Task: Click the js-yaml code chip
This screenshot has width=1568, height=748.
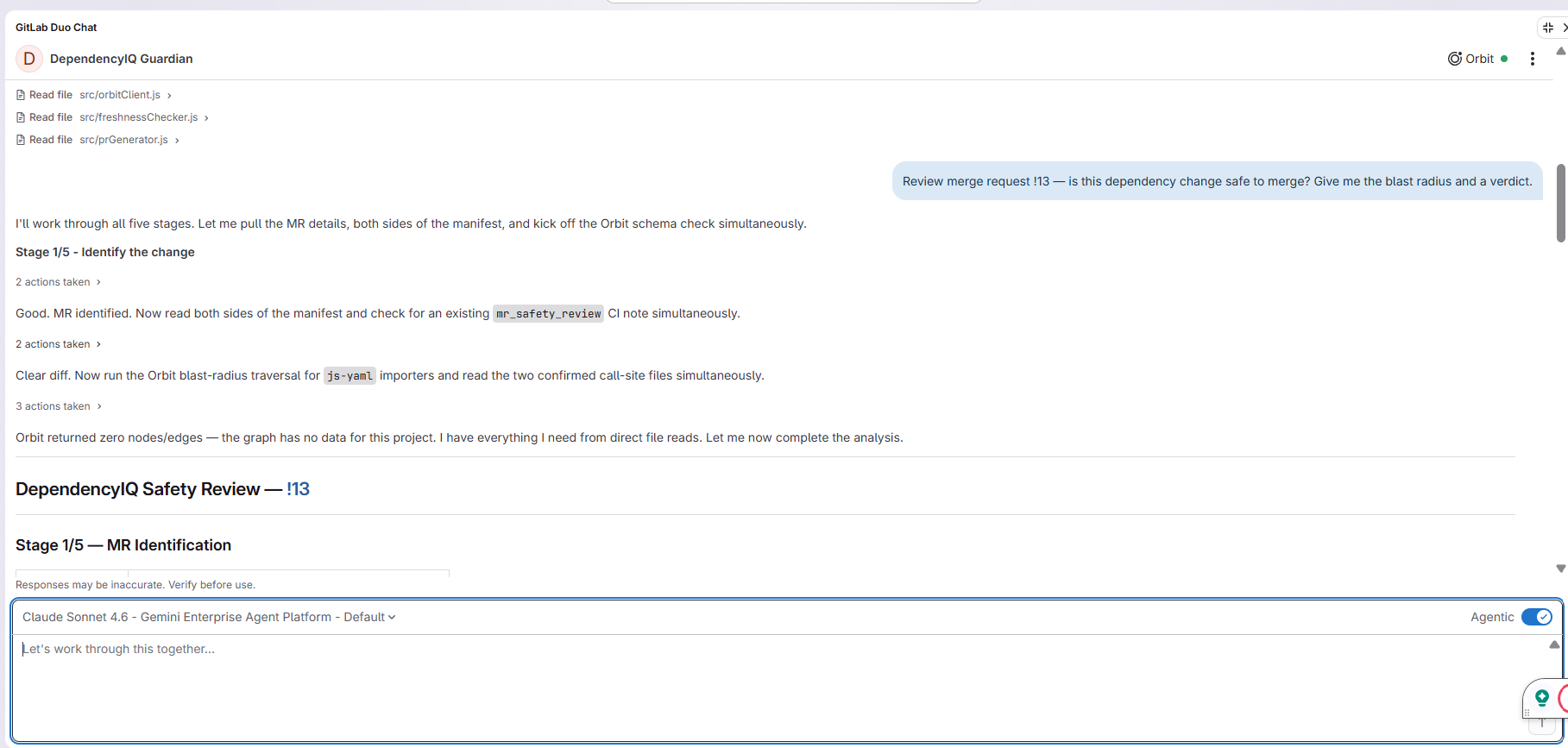Action: click(x=349, y=376)
